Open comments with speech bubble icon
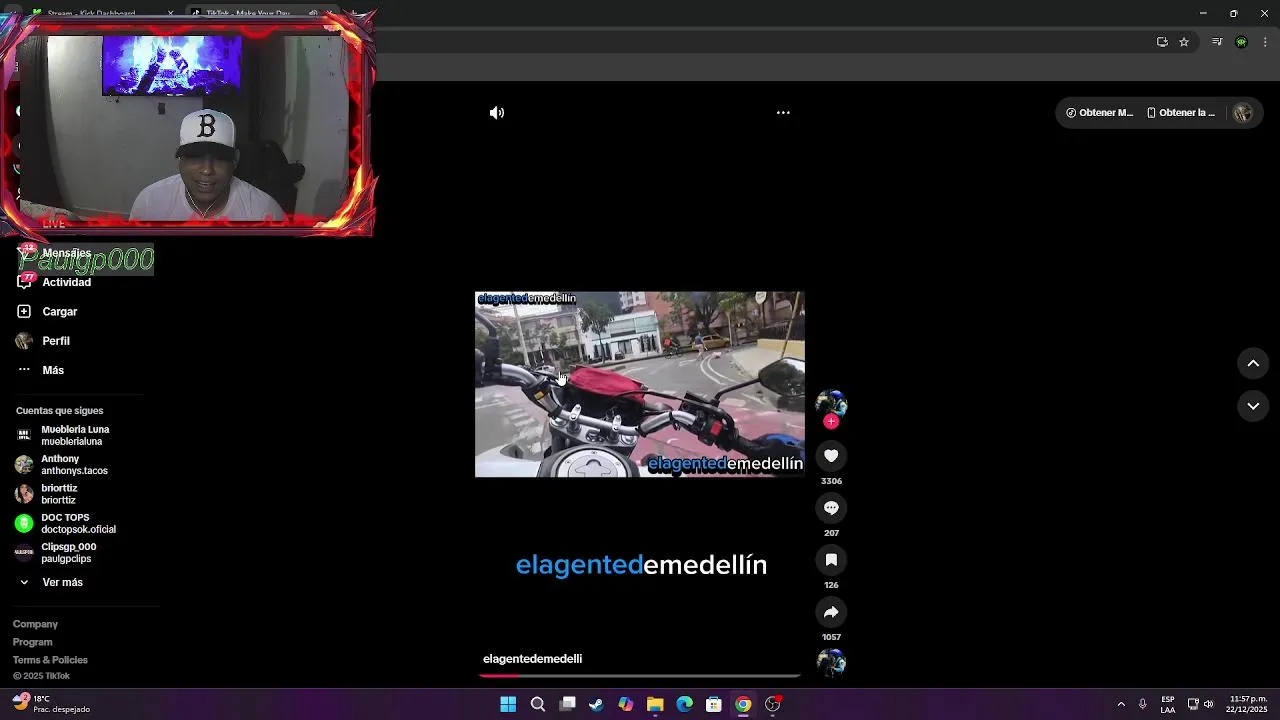The image size is (1280, 720). (x=831, y=508)
